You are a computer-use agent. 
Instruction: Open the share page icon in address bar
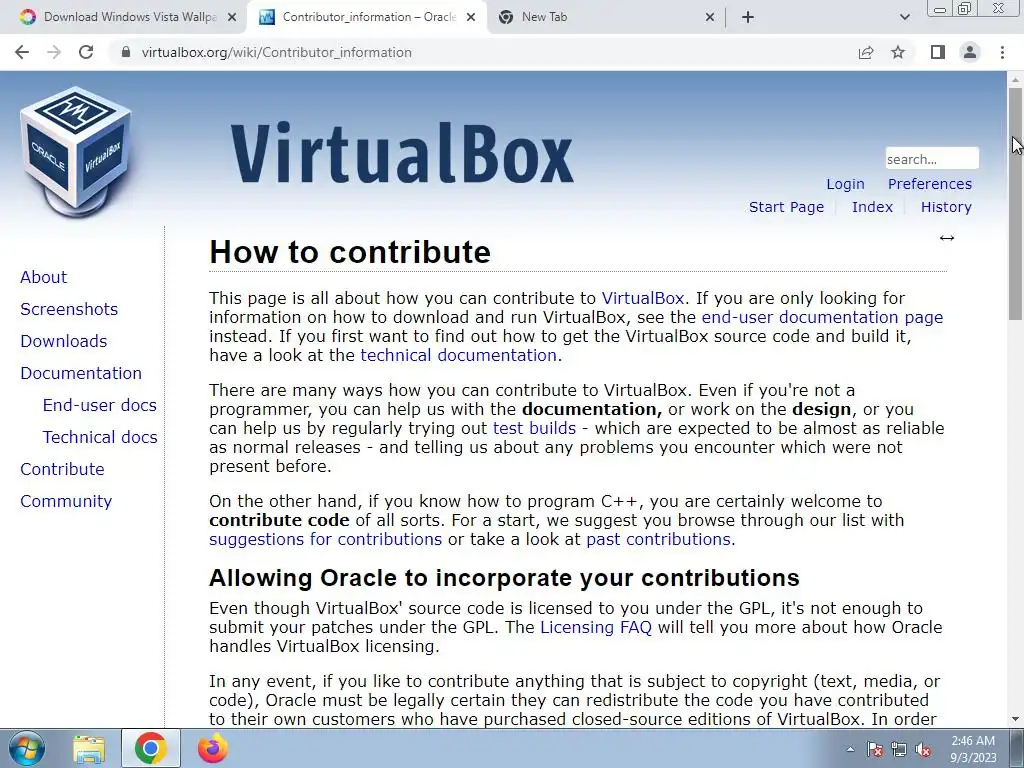click(x=866, y=52)
